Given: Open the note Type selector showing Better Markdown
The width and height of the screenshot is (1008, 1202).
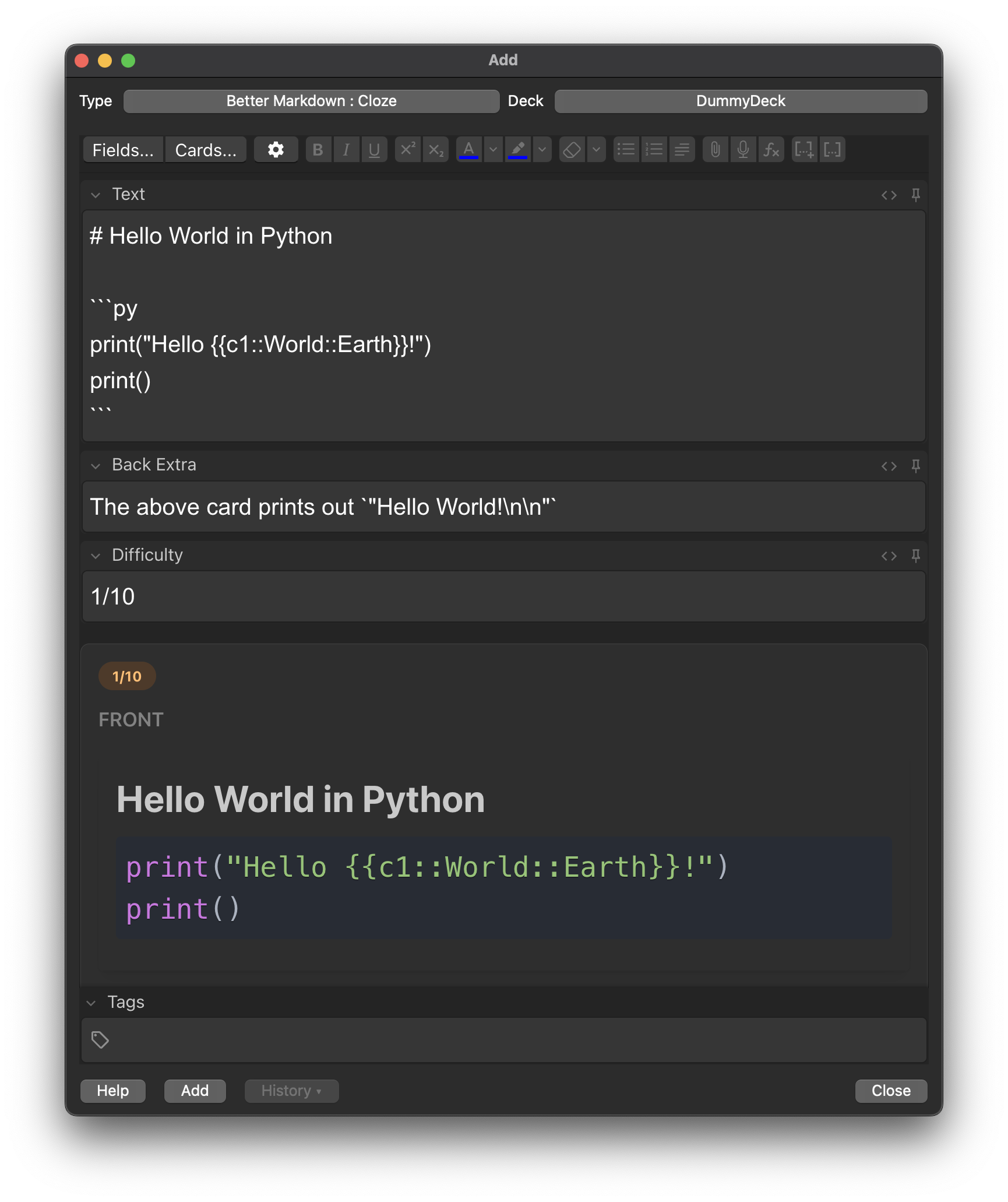Looking at the screenshot, I should tap(312, 101).
